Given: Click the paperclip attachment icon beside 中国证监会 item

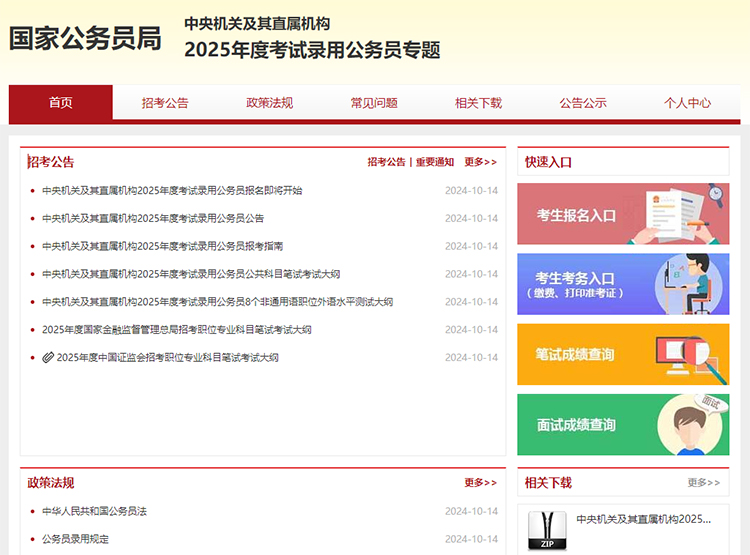Looking at the screenshot, I should pyautogui.click(x=48, y=358).
